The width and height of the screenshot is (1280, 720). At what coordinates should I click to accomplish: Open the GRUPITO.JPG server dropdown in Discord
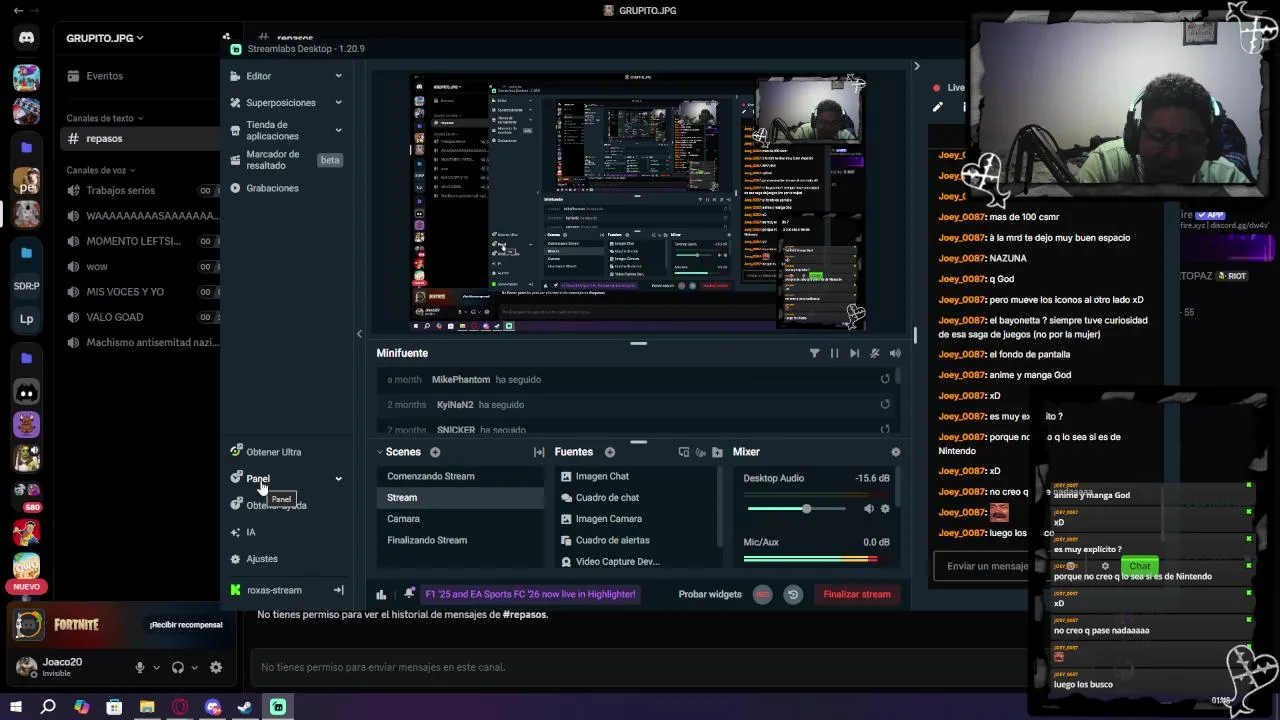tap(105, 38)
